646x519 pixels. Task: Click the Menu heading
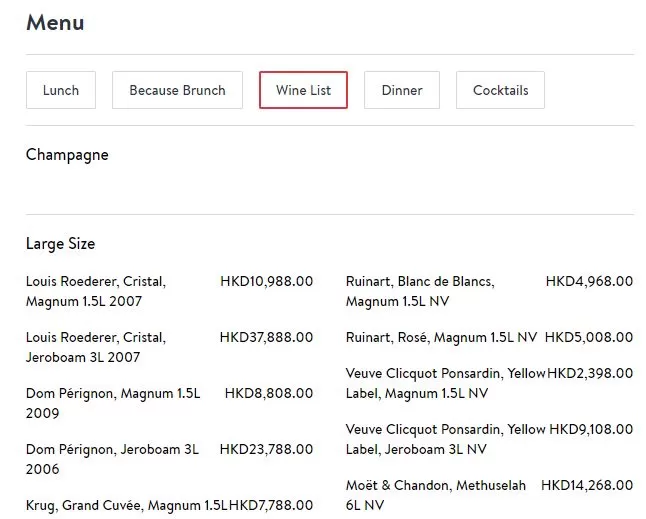pos(55,23)
